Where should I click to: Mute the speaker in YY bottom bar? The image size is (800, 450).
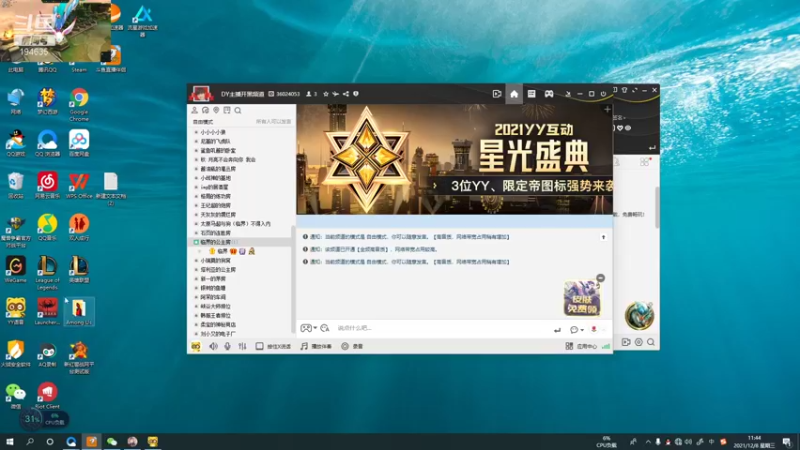tap(213, 346)
